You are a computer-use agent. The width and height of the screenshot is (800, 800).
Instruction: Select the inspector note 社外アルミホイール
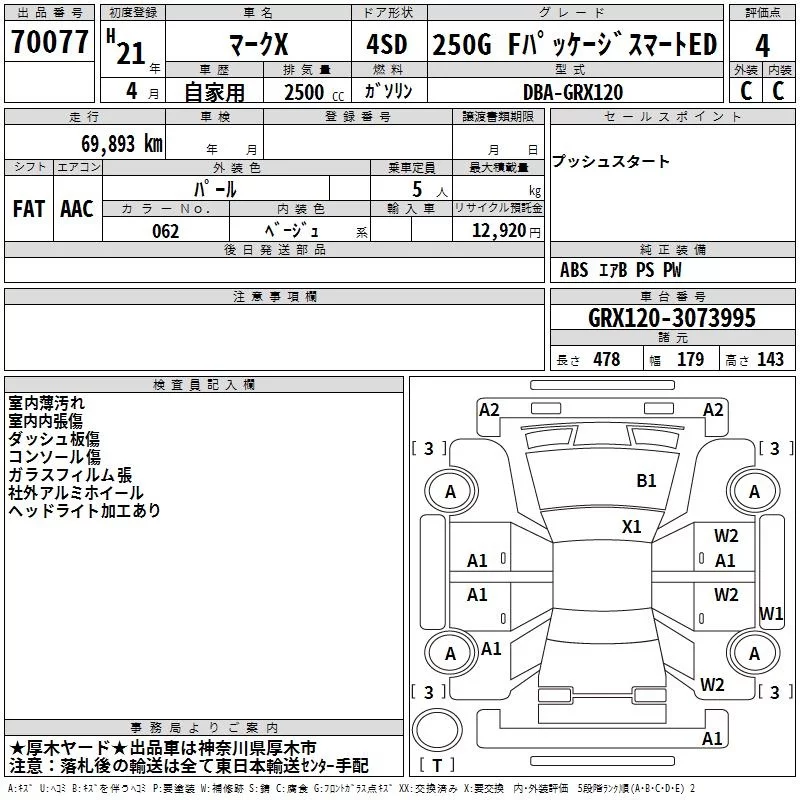76,492
